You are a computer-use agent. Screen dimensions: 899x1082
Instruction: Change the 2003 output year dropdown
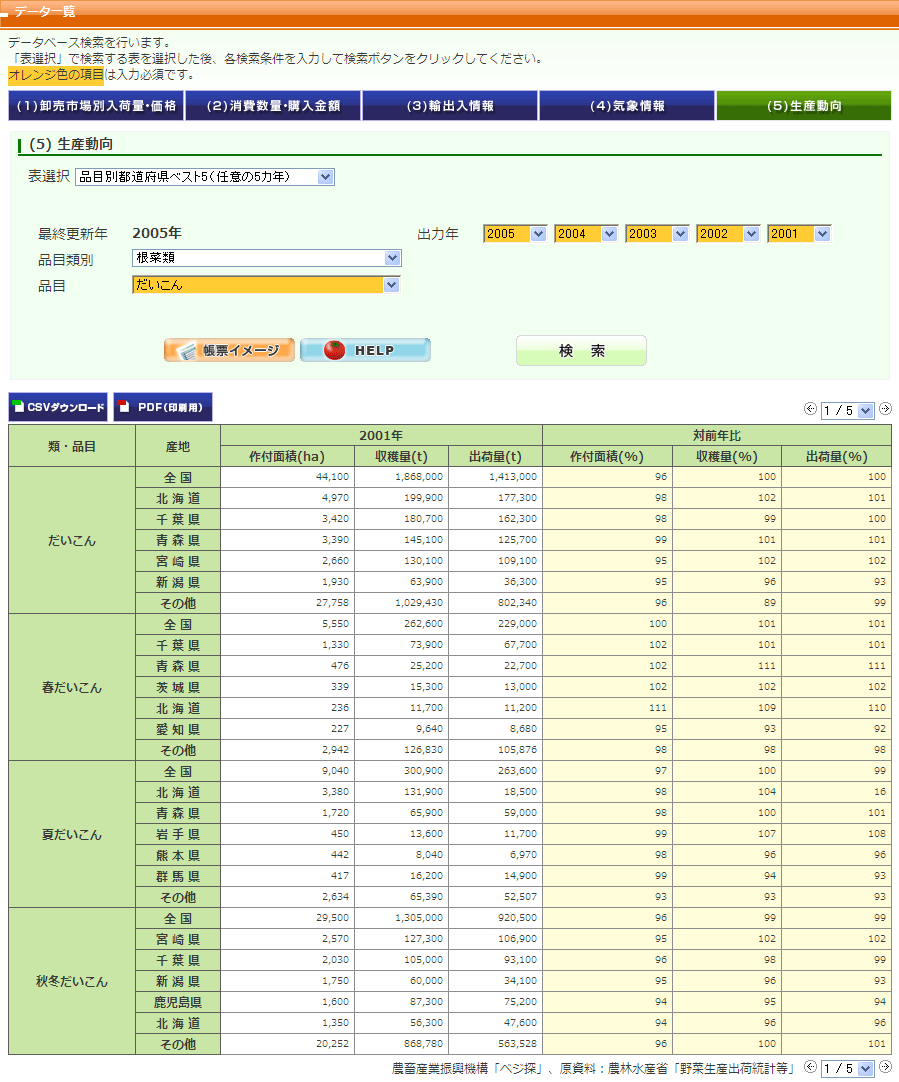coord(657,234)
